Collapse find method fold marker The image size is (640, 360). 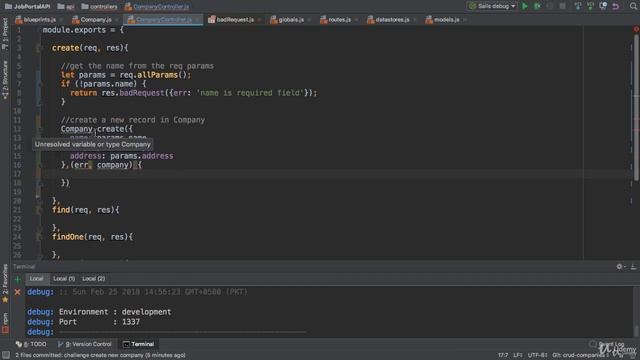pyautogui.click(x=39, y=210)
